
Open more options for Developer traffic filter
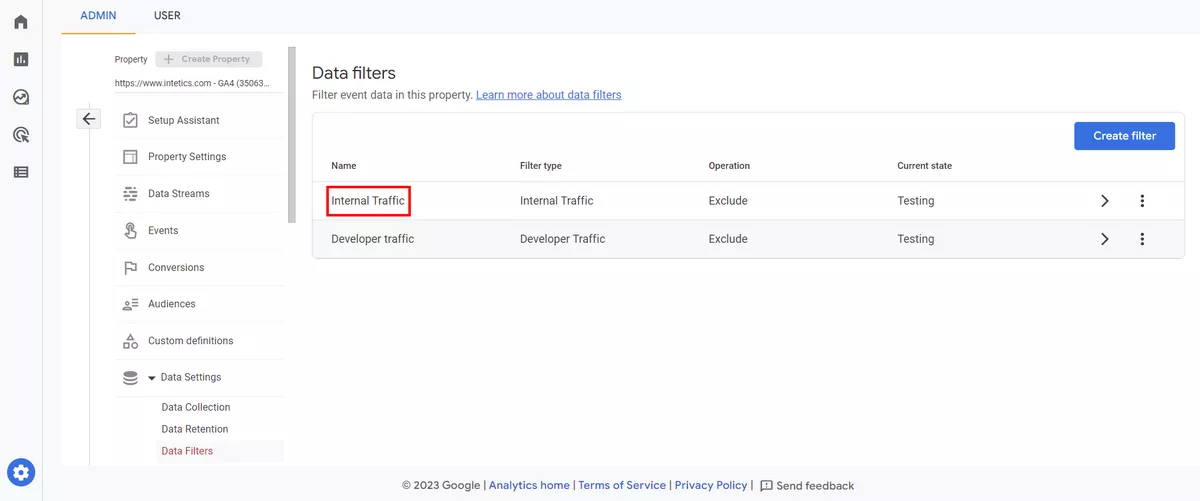tap(1142, 239)
